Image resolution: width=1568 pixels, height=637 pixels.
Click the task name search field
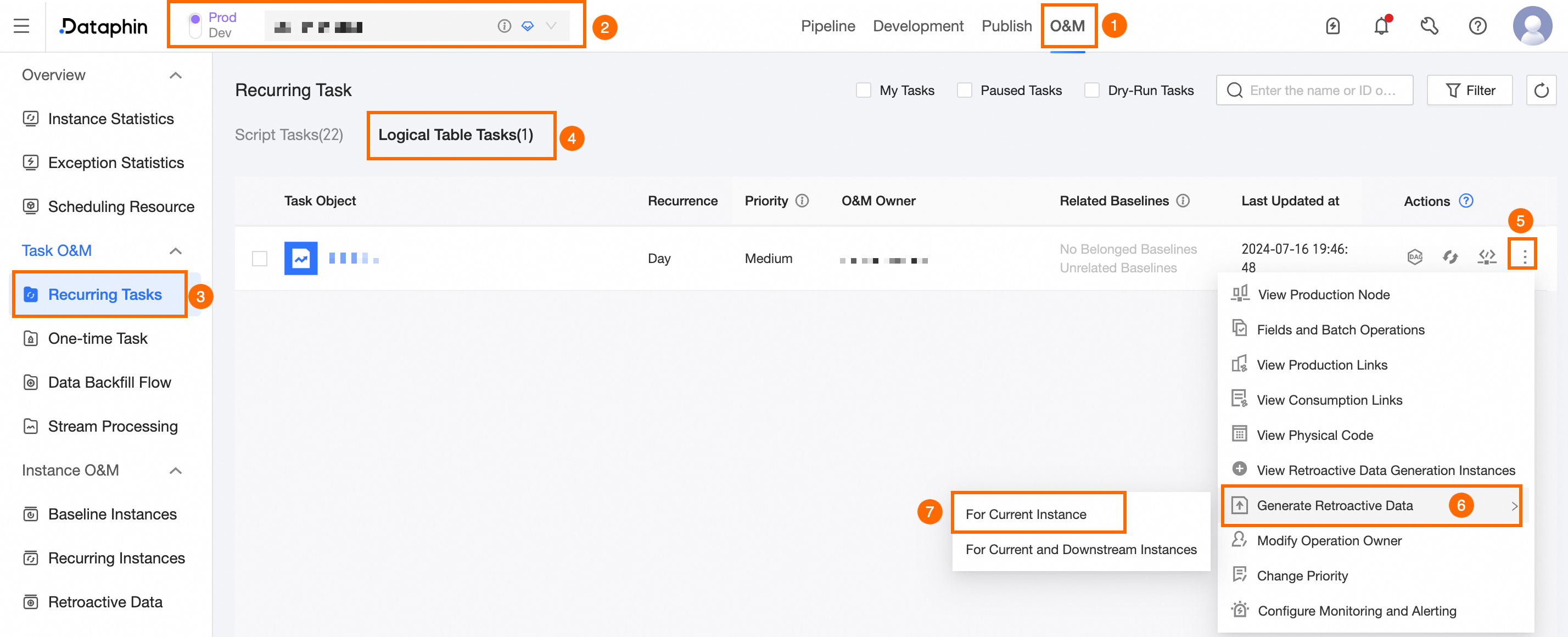(1321, 91)
